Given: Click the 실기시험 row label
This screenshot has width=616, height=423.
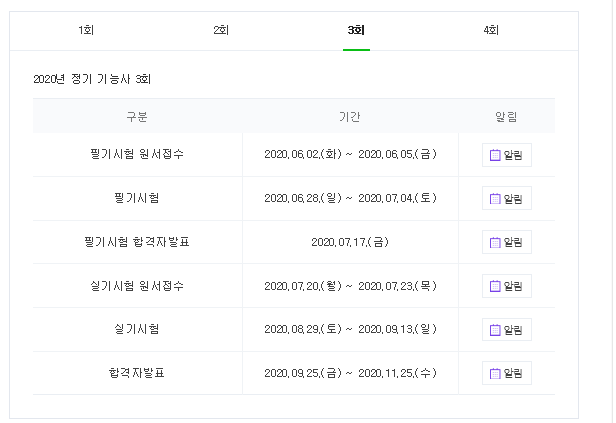Looking at the screenshot, I should (137, 329).
